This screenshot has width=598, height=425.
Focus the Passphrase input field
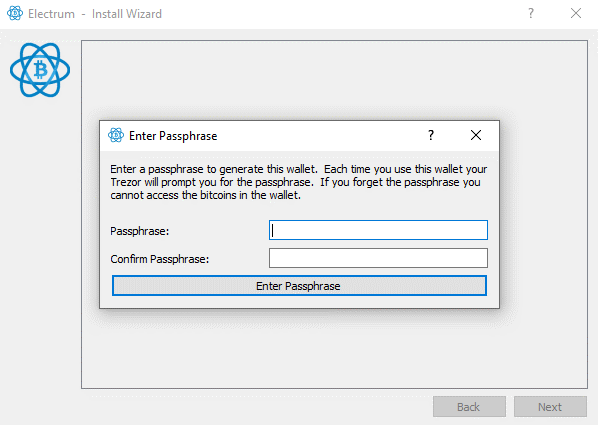pos(378,230)
